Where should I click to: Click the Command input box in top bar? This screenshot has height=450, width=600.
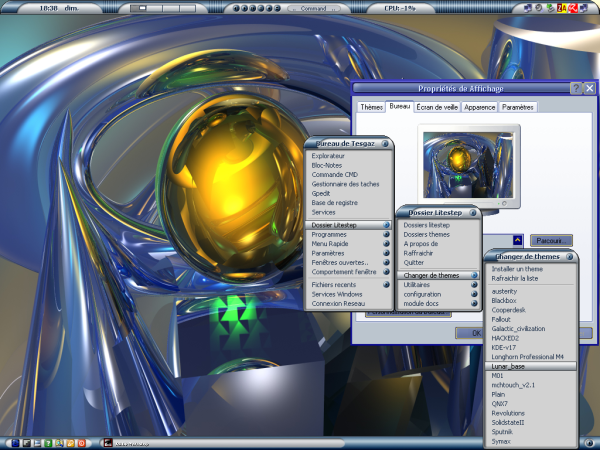point(314,8)
